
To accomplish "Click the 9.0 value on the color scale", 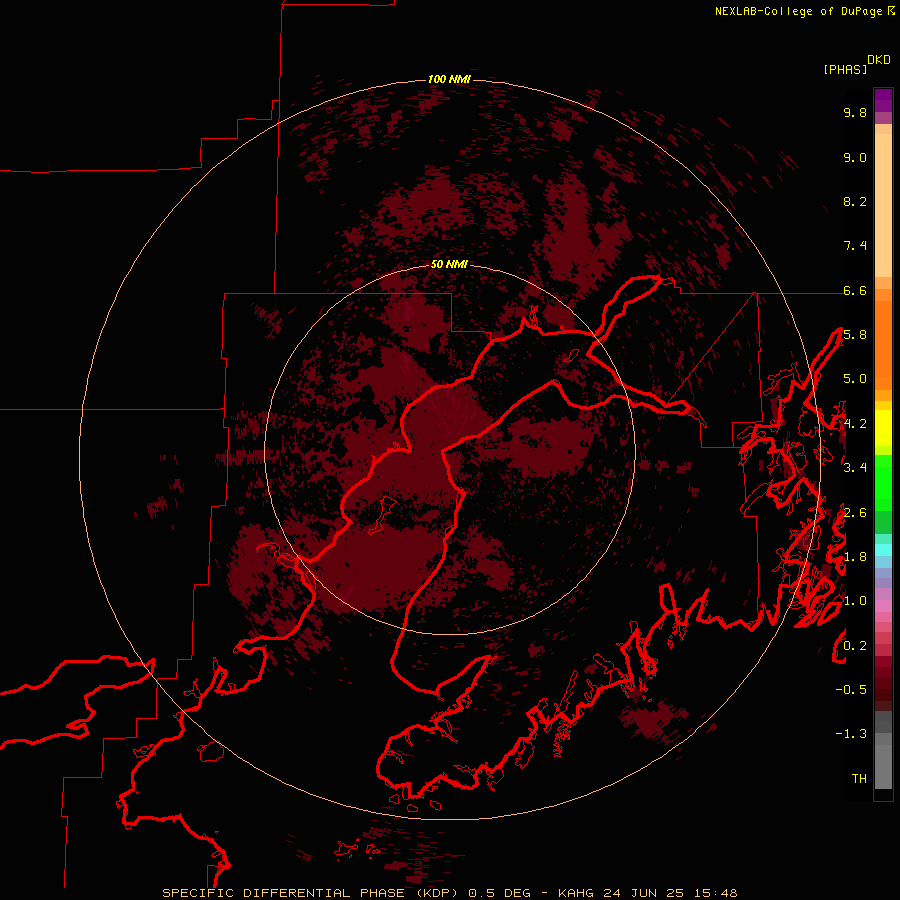I will click(x=855, y=158).
